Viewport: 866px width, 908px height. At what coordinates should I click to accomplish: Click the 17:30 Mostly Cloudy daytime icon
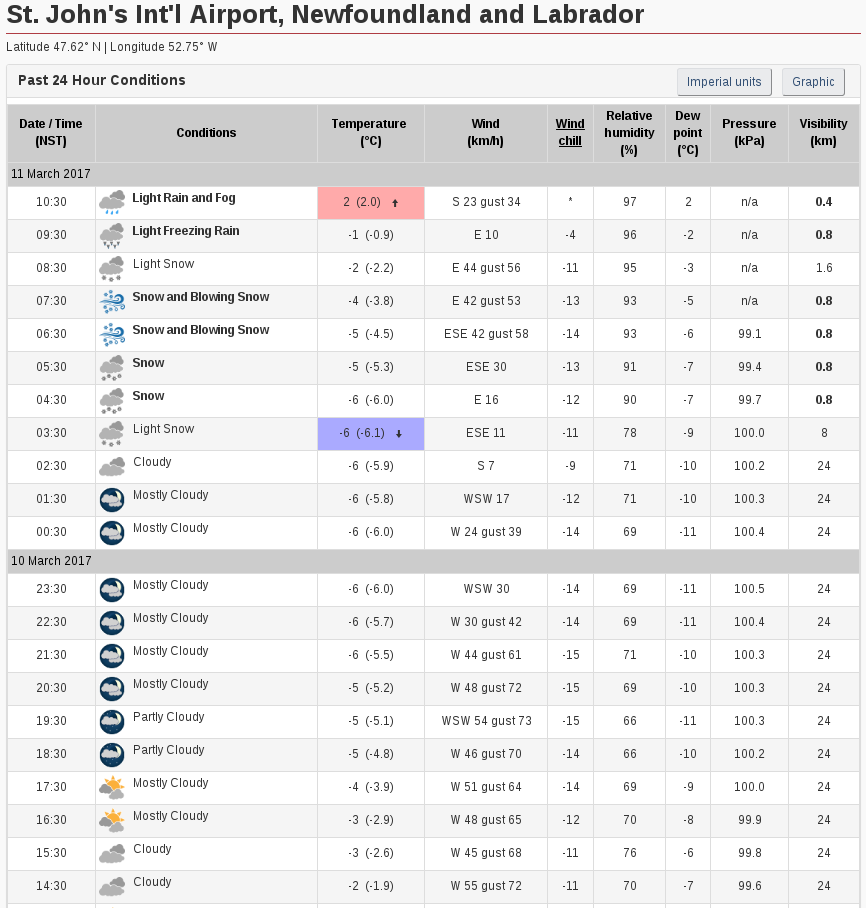tap(112, 788)
